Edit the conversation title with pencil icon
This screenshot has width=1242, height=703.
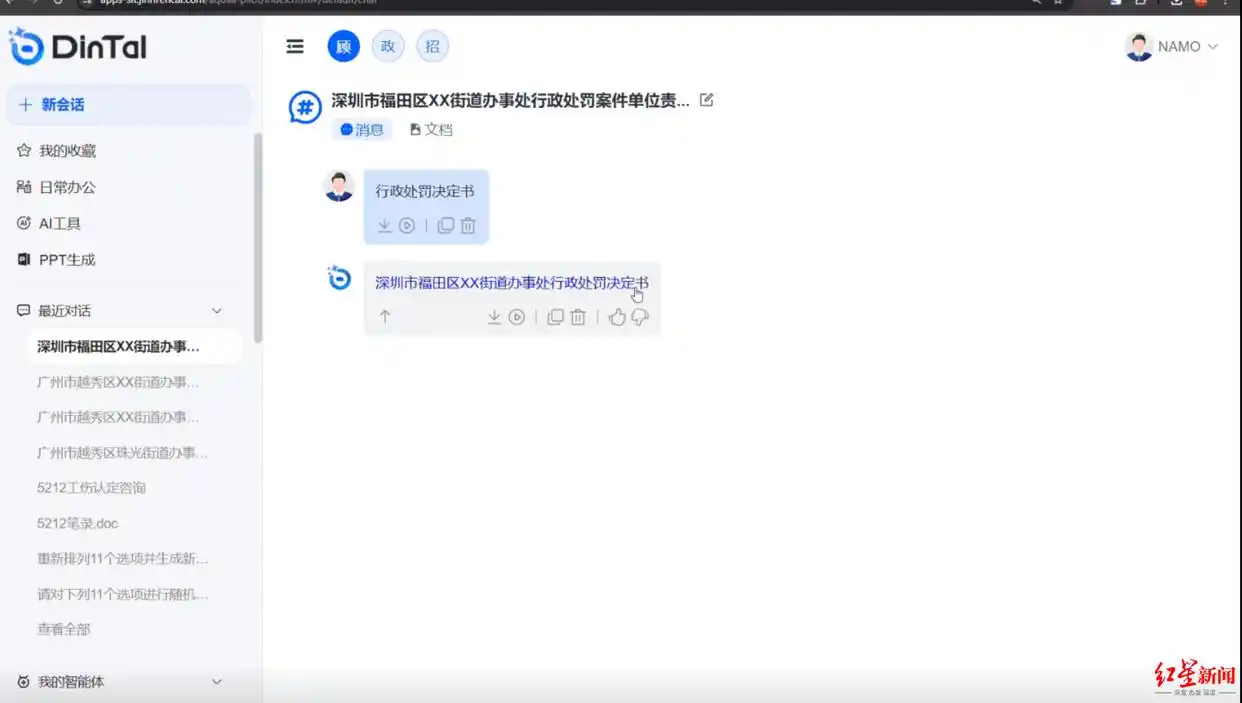(x=708, y=99)
